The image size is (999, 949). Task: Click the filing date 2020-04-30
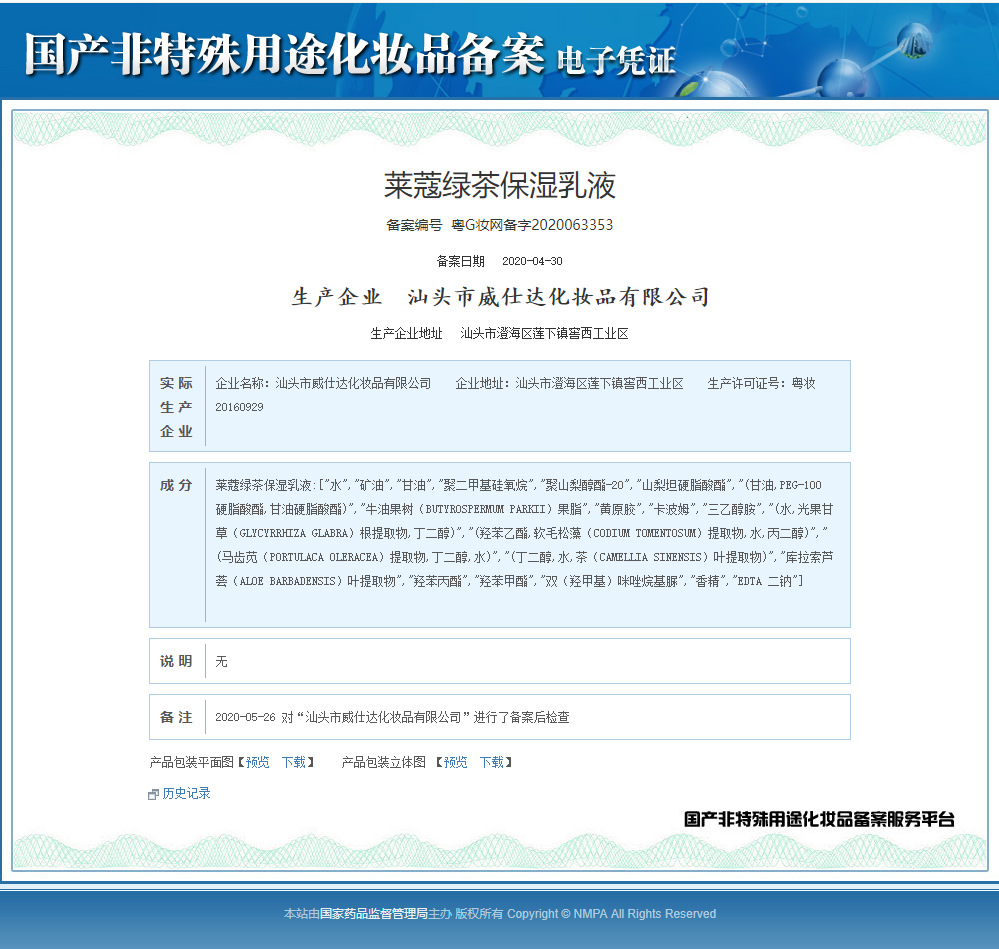pos(532,261)
